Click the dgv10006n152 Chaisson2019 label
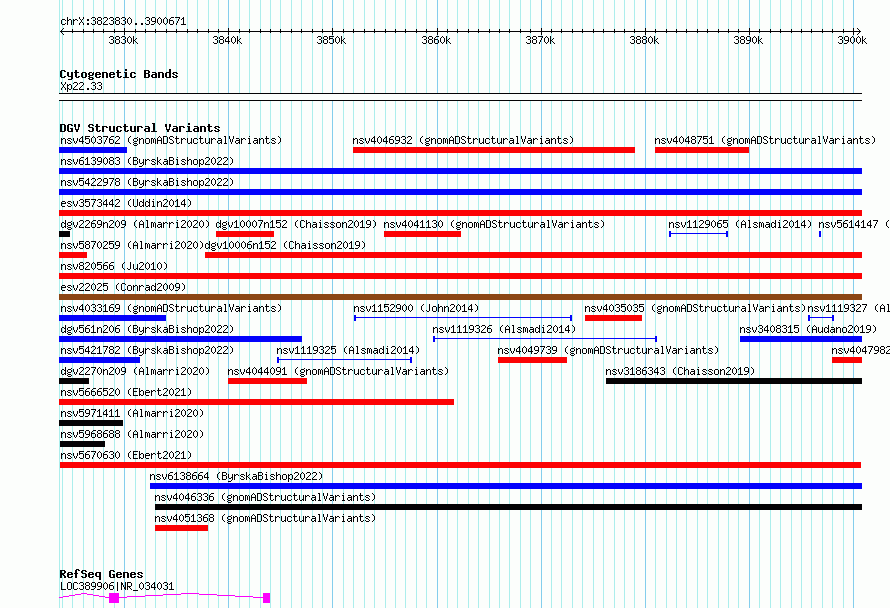 285,245
